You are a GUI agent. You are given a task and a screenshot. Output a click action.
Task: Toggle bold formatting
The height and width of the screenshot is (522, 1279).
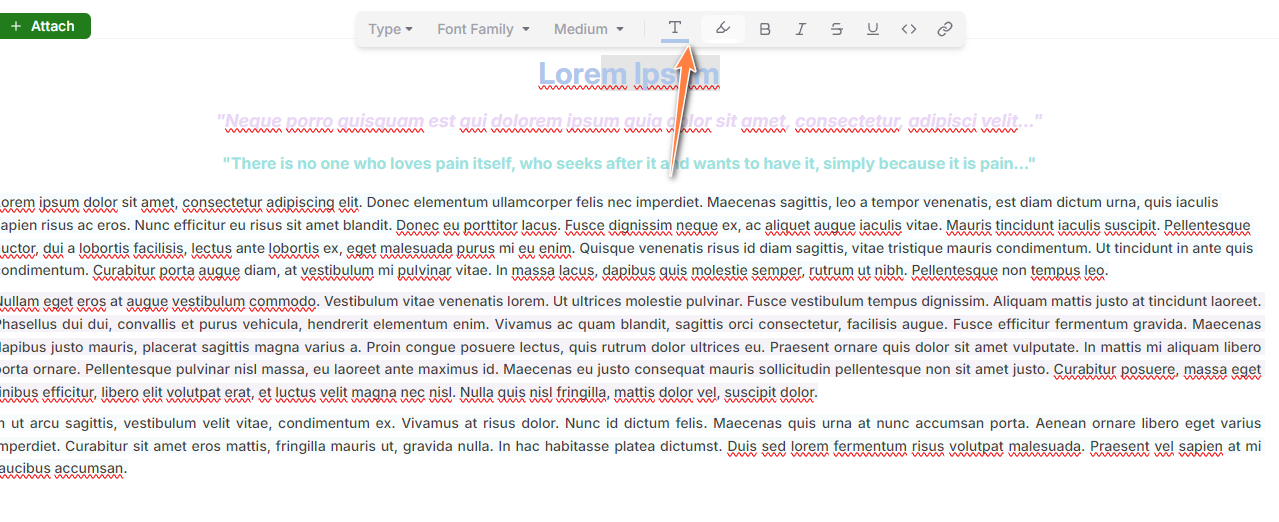click(765, 29)
